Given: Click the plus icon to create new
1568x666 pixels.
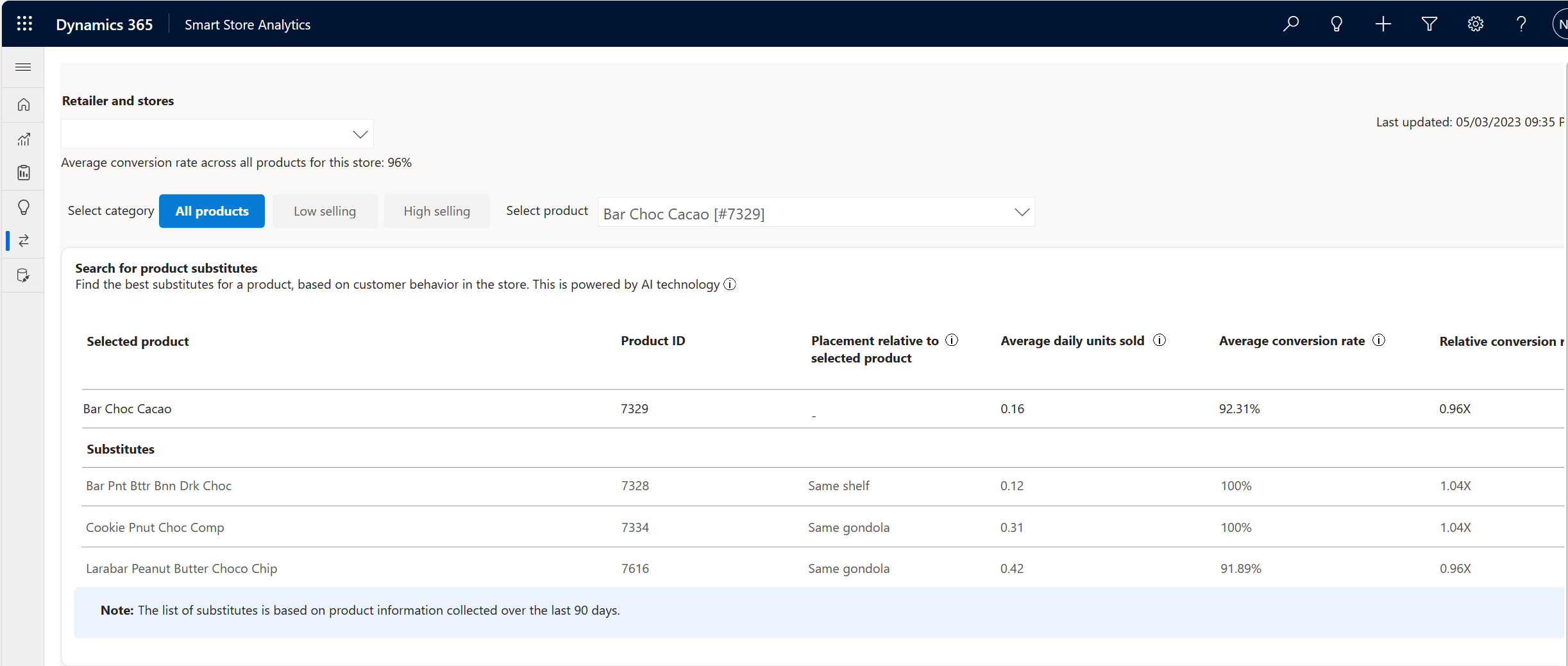Looking at the screenshot, I should pos(1383,24).
